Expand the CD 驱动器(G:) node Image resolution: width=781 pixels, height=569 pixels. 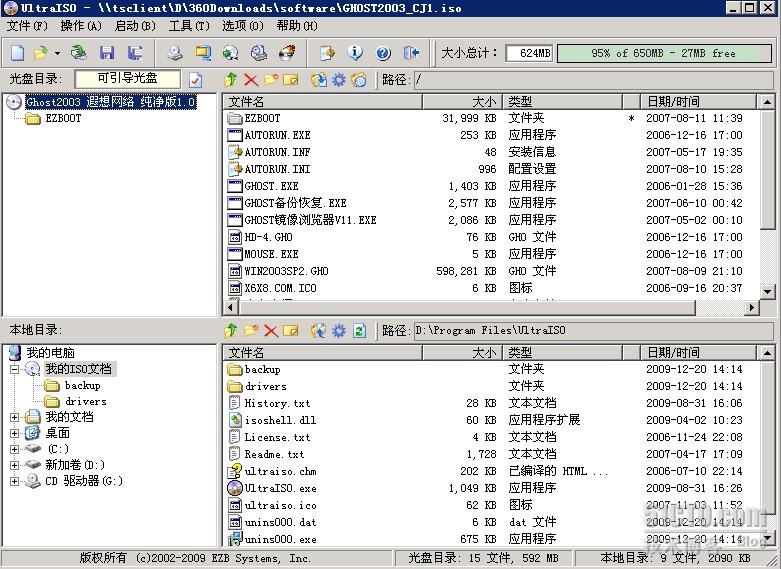click(14, 481)
